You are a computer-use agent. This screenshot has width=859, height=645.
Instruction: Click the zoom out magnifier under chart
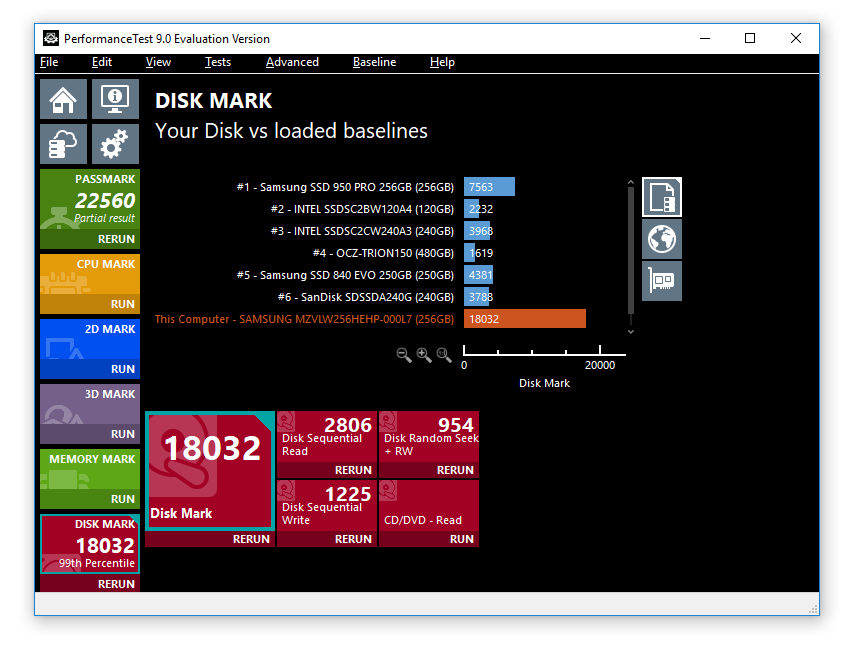(404, 355)
